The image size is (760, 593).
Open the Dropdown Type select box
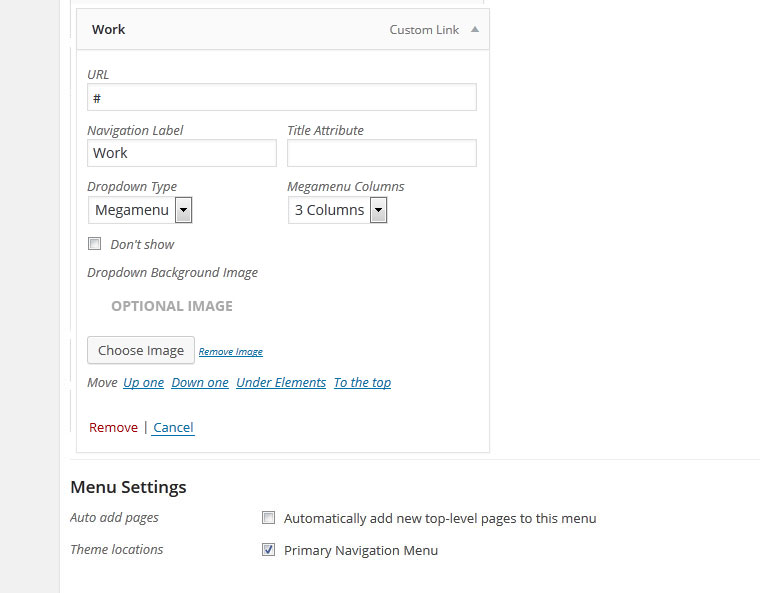pos(140,210)
